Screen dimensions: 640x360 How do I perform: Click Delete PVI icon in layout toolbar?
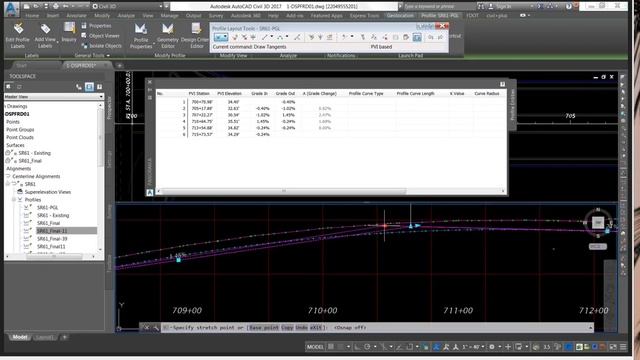pos(244,37)
